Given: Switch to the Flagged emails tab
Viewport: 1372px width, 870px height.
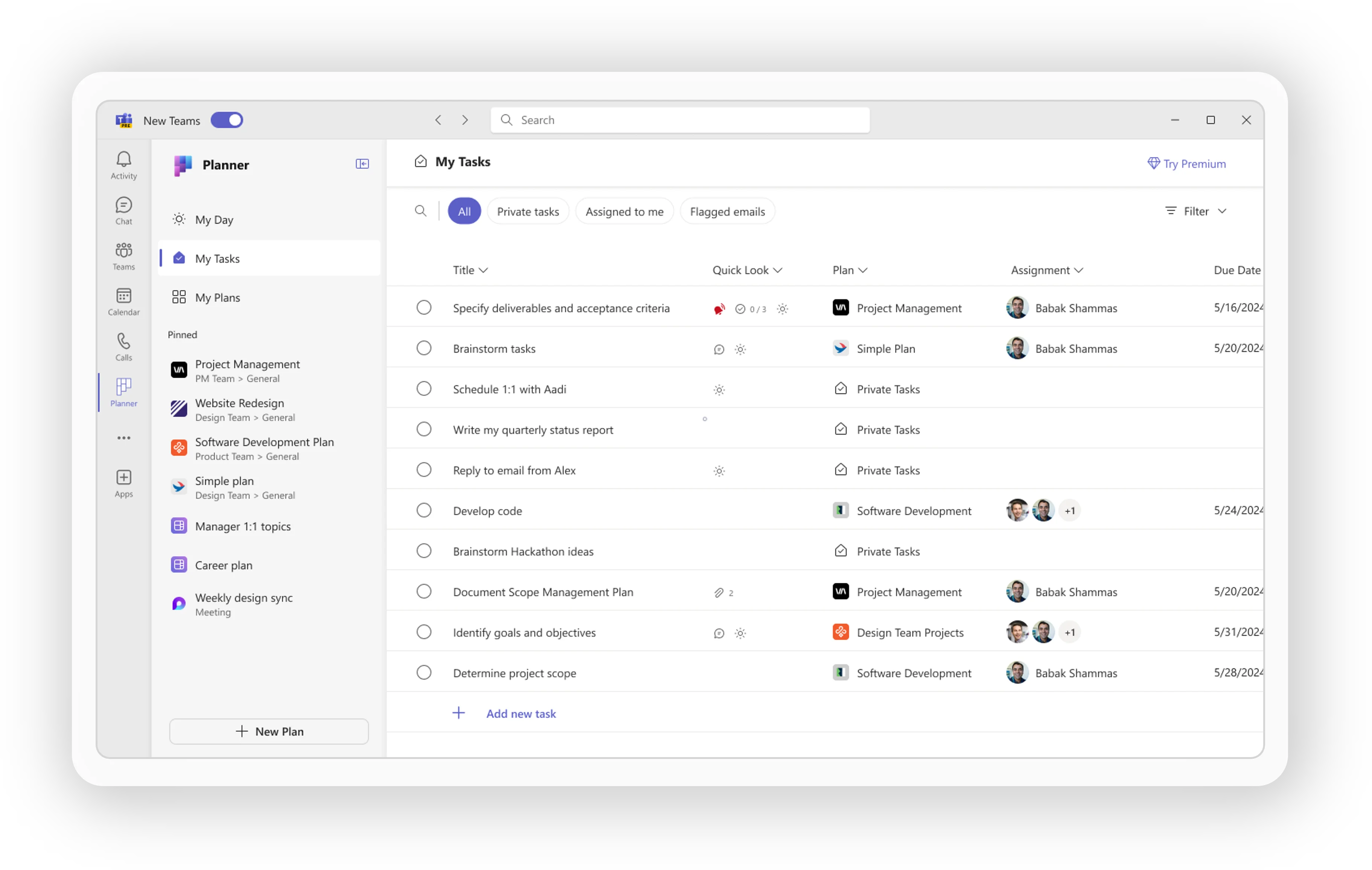Looking at the screenshot, I should (x=727, y=211).
